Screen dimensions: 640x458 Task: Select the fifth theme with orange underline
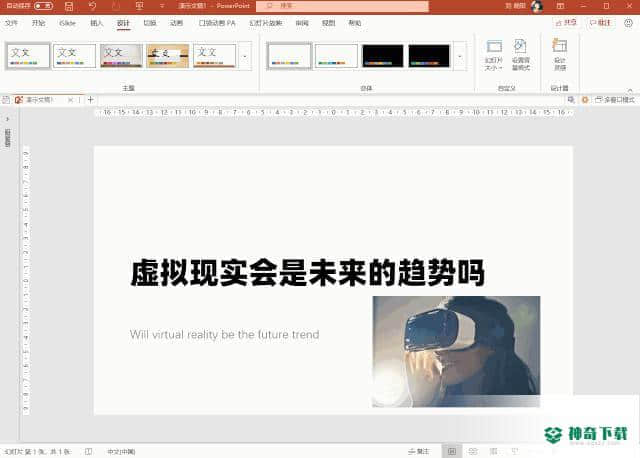click(214, 56)
